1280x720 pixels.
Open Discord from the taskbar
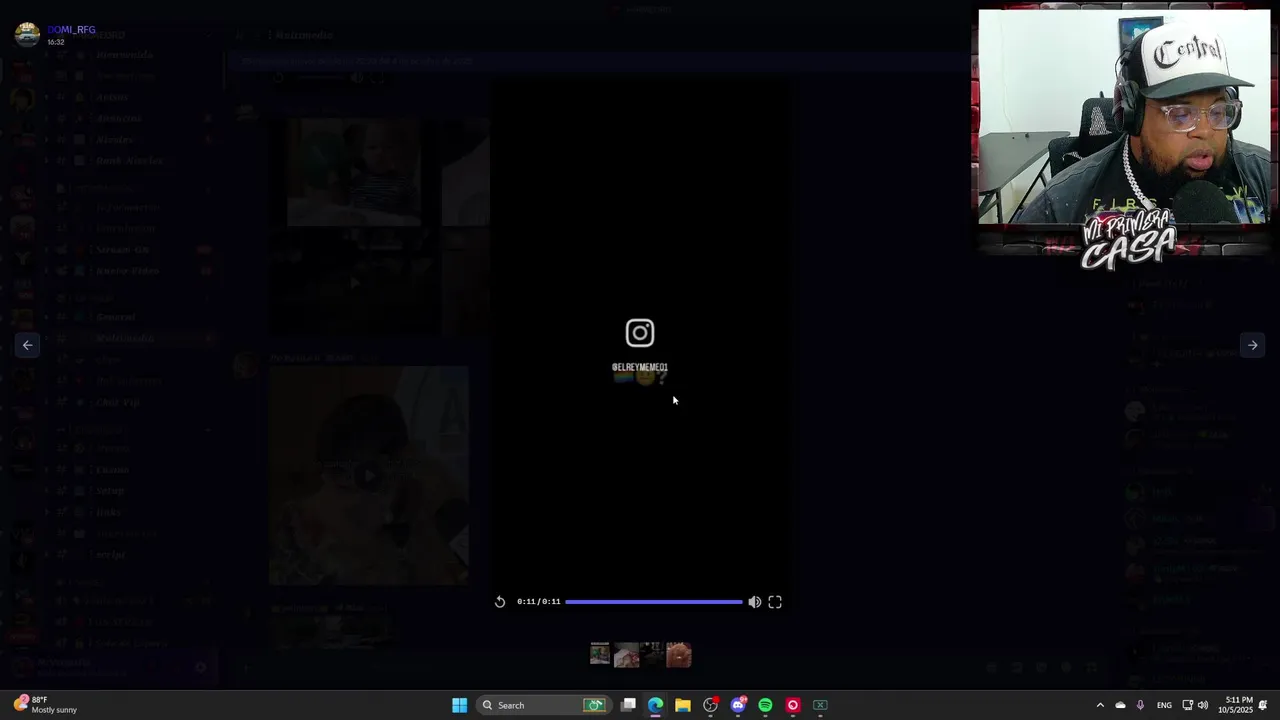tap(738, 705)
